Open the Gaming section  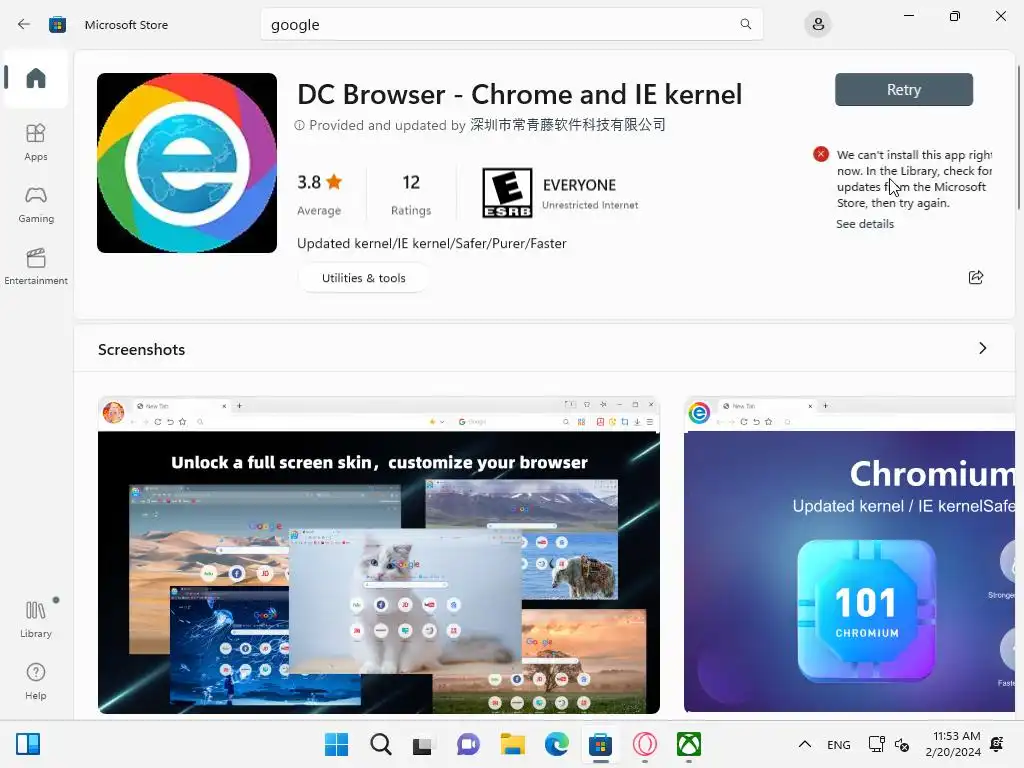(x=36, y=205)
